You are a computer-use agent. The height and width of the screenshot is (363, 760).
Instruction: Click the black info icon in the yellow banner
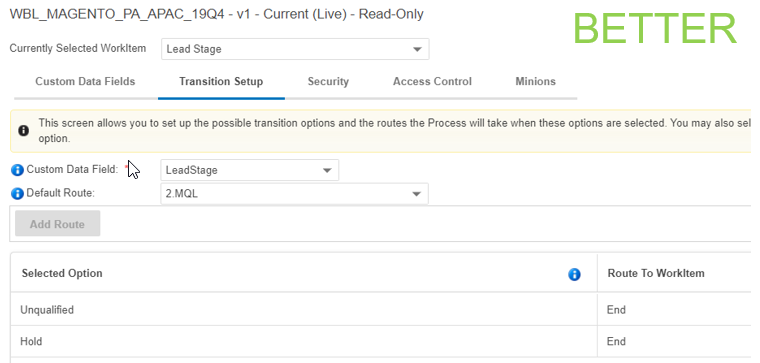tap(23, 130)
